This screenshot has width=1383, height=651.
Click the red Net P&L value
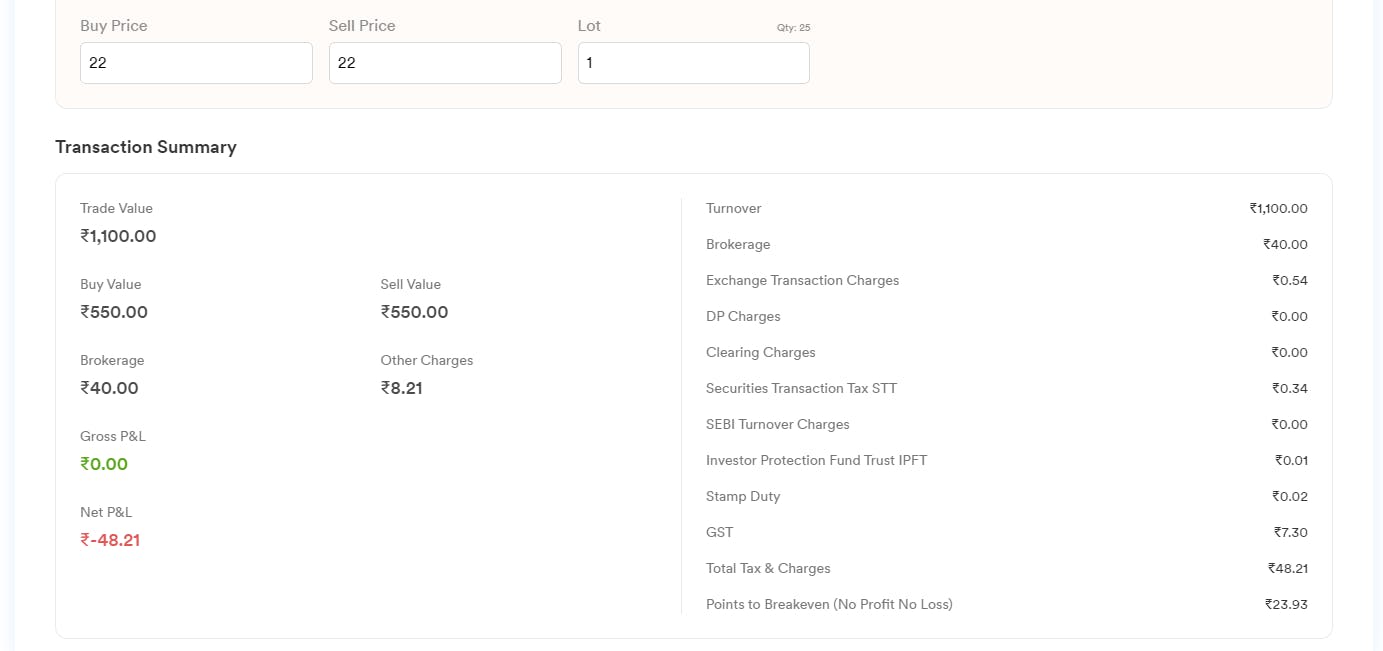click(110, 540)
